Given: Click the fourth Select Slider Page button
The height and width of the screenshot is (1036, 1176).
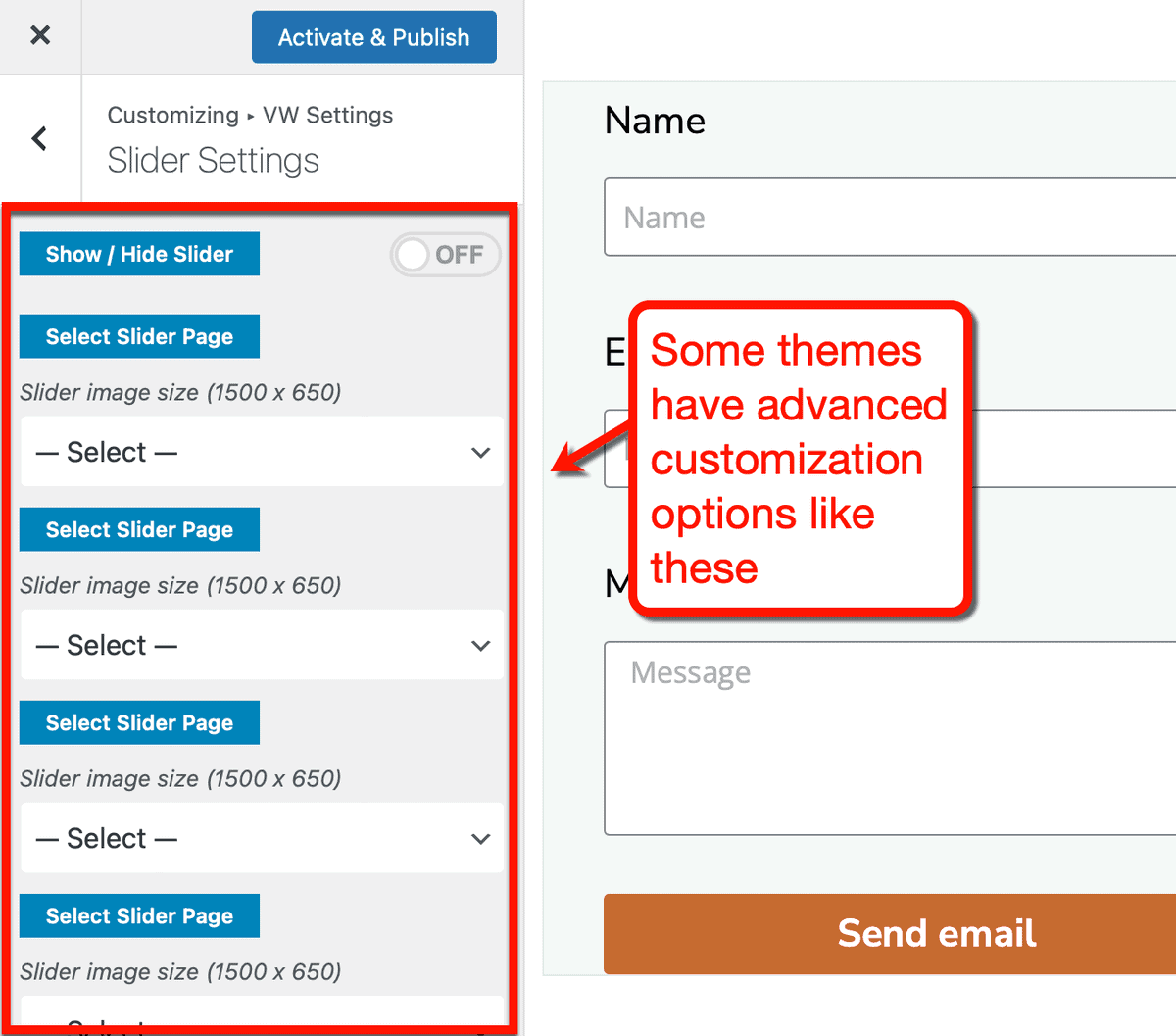Looking at the screenshot, I should (139, 915).
